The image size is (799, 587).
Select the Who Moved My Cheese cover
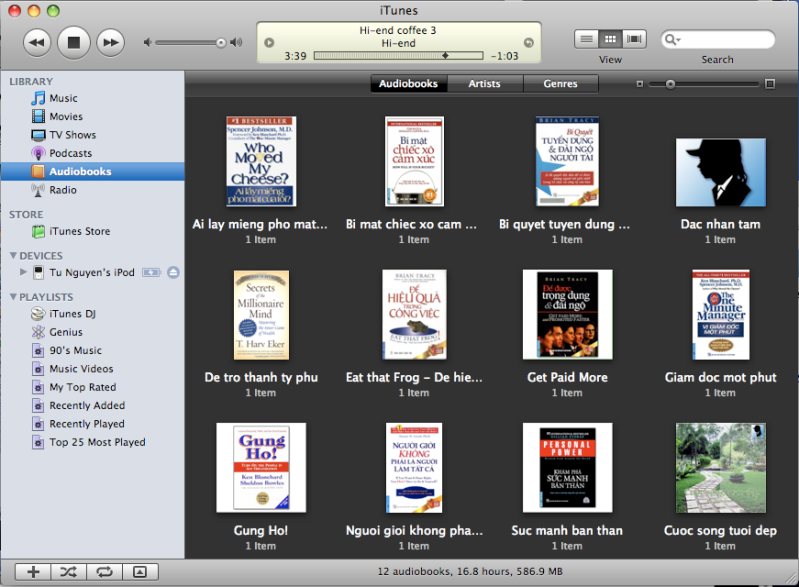[261, 161]
